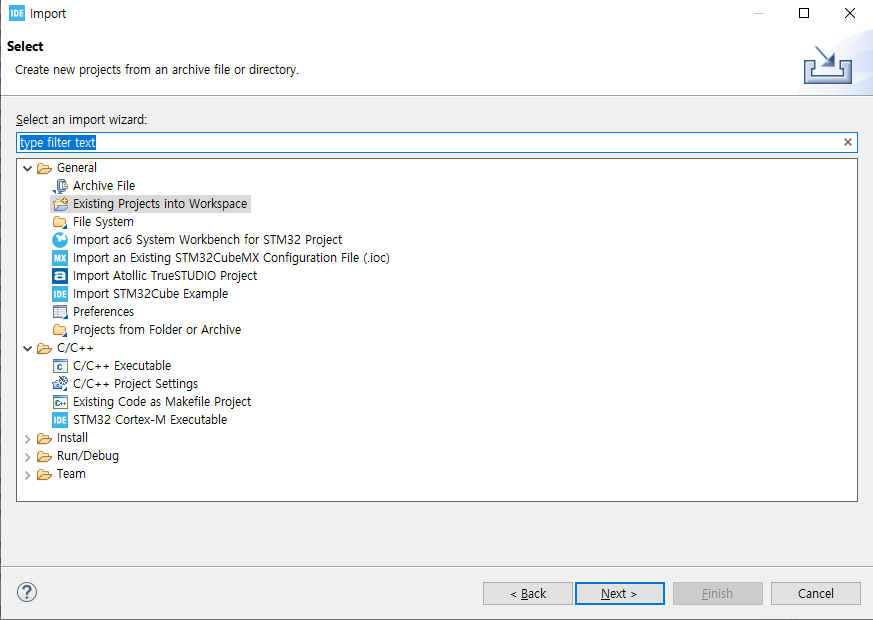The height and width of the screenshot is (620, 873).
Task: Maximize the Import dialog window
Action: click(804, 13)
